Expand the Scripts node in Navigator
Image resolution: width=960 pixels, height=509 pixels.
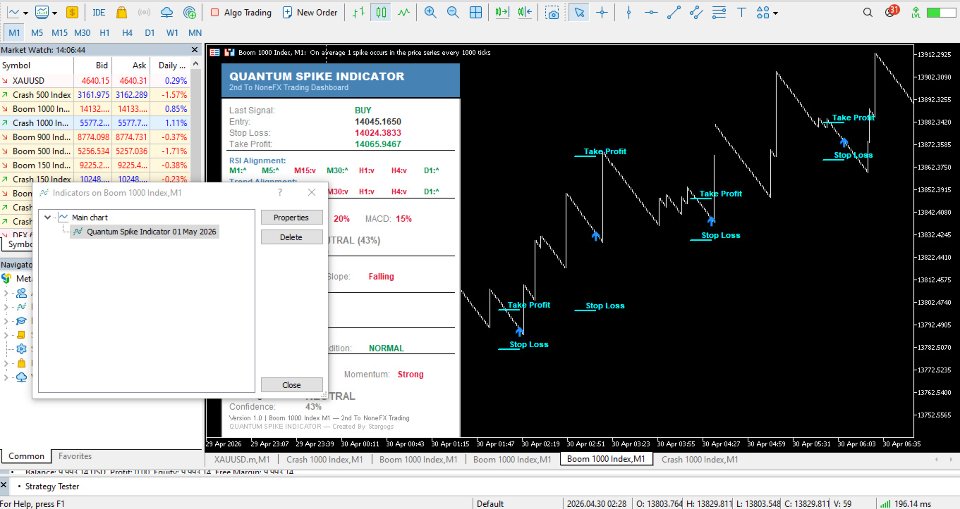click(6, 335)
